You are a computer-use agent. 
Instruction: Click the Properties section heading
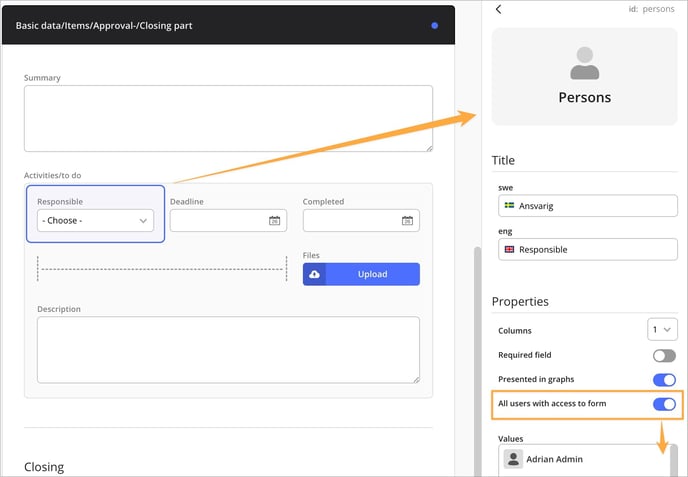click(520, 301)
